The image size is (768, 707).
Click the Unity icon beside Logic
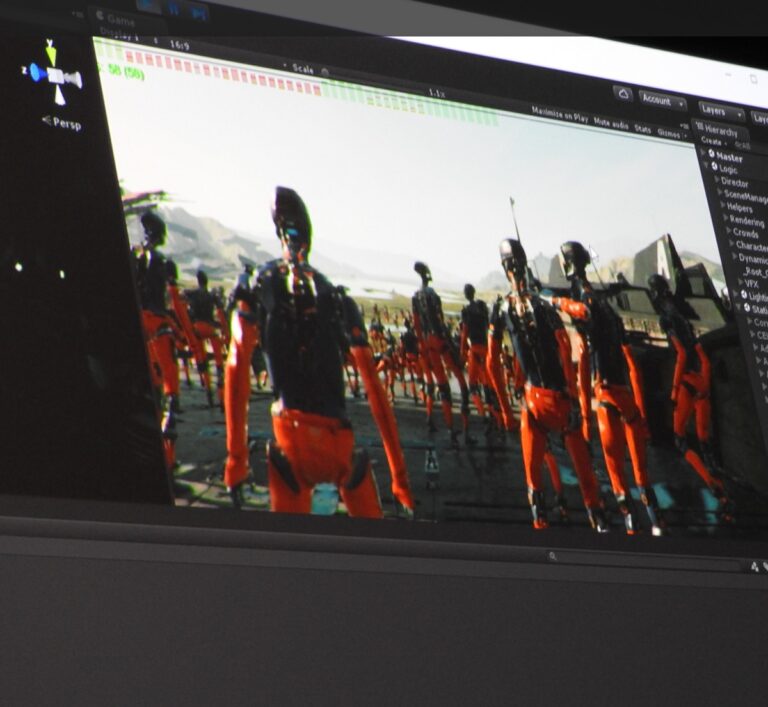point(715,167)
